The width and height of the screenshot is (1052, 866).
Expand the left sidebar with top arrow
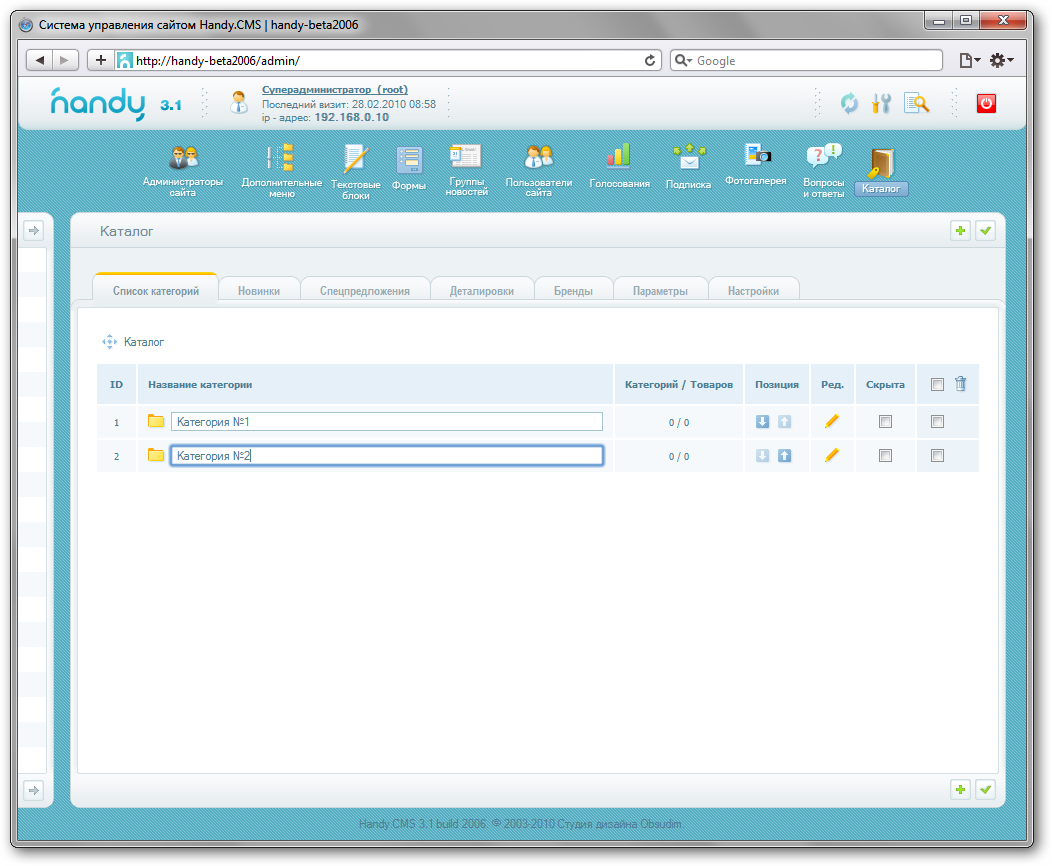(x=34, y=231)
